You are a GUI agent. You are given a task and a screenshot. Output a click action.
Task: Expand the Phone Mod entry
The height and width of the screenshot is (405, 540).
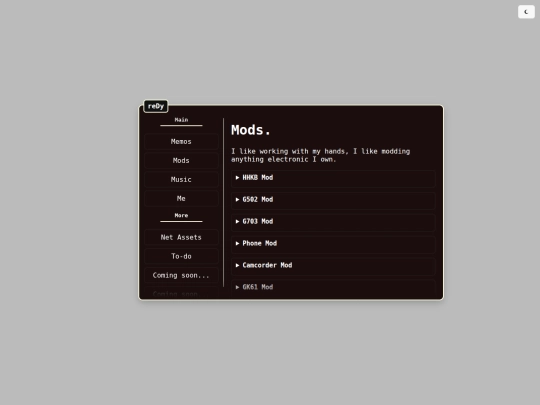tap(333, 244)
